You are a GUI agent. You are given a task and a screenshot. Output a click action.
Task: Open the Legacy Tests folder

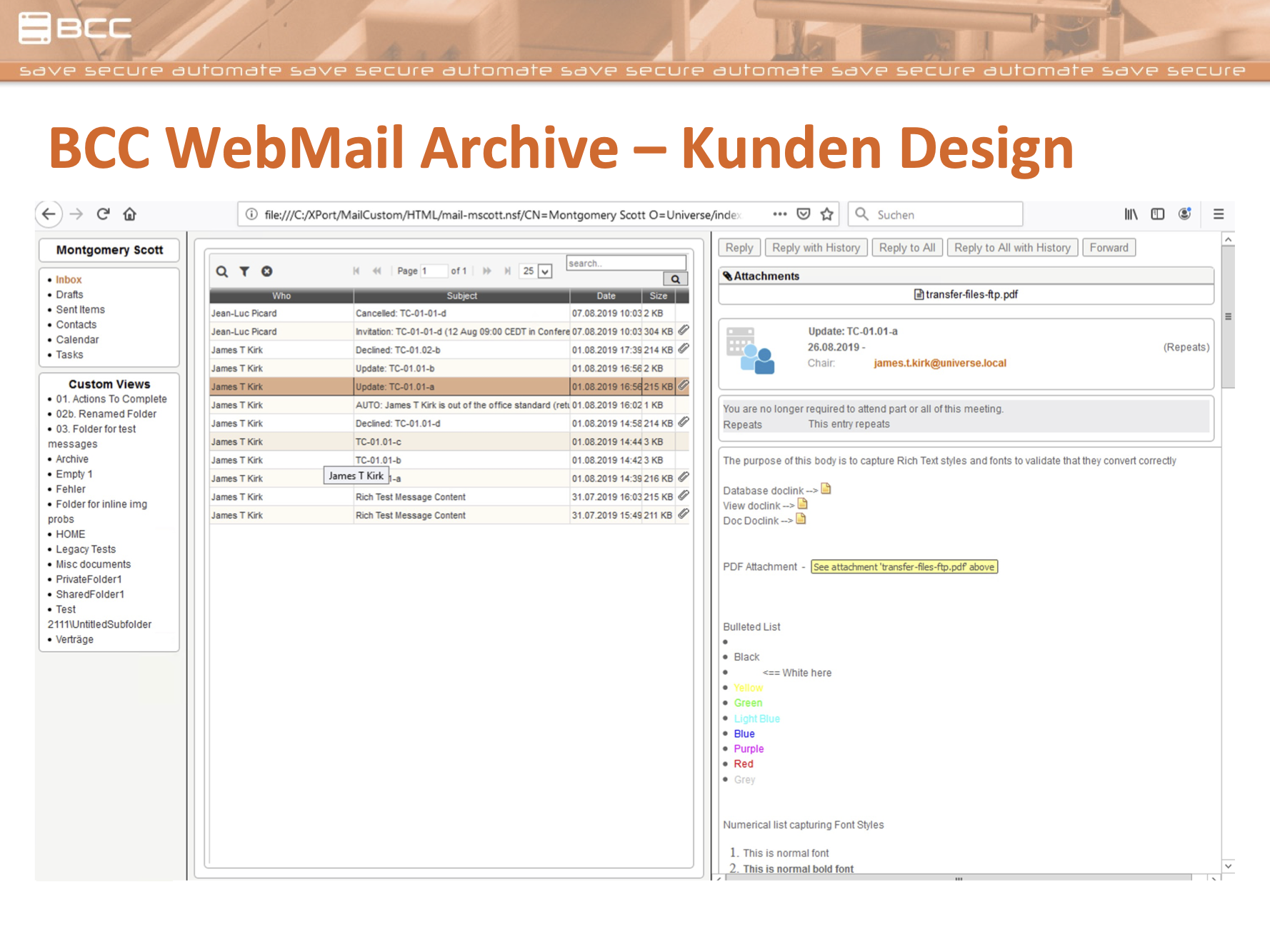(x=86, y=548)
